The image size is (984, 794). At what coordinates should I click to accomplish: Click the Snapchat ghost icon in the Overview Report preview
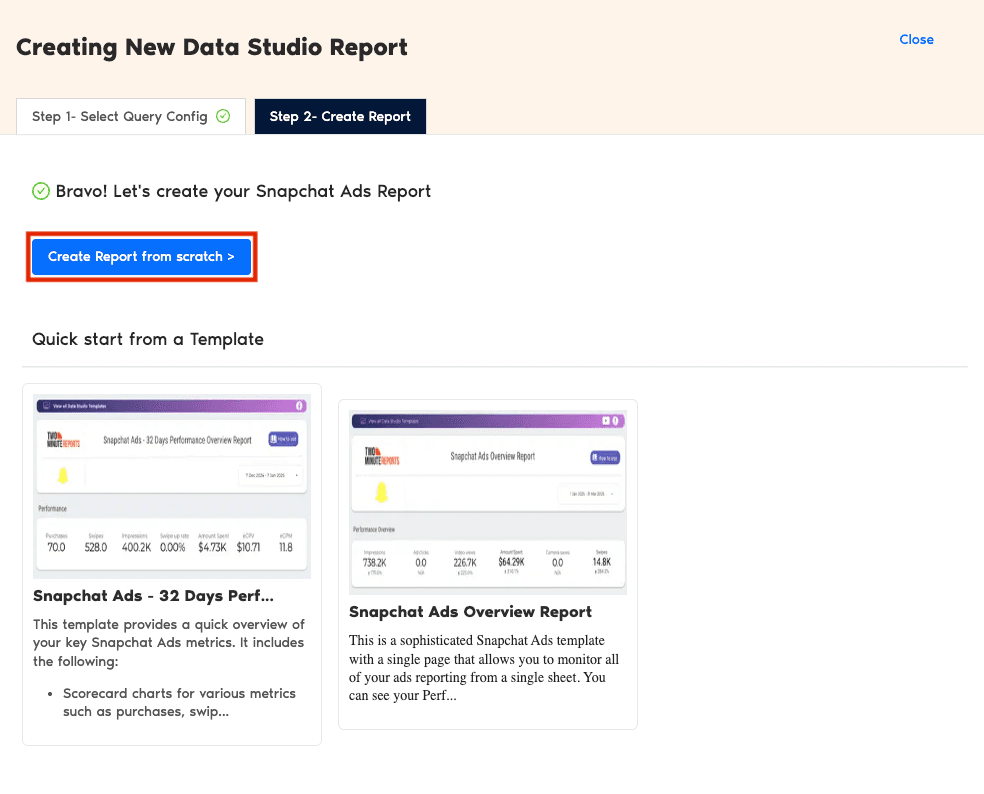coord(381,493)
